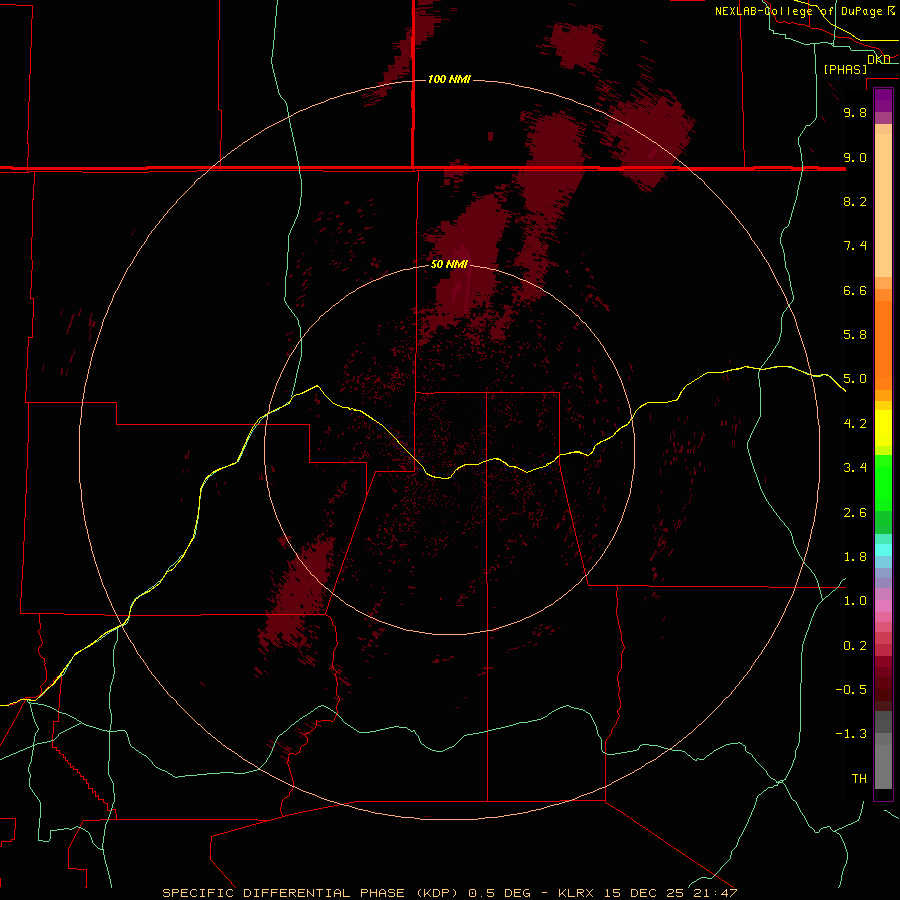Click the 5.8 value on the scale

click(855, 335)
